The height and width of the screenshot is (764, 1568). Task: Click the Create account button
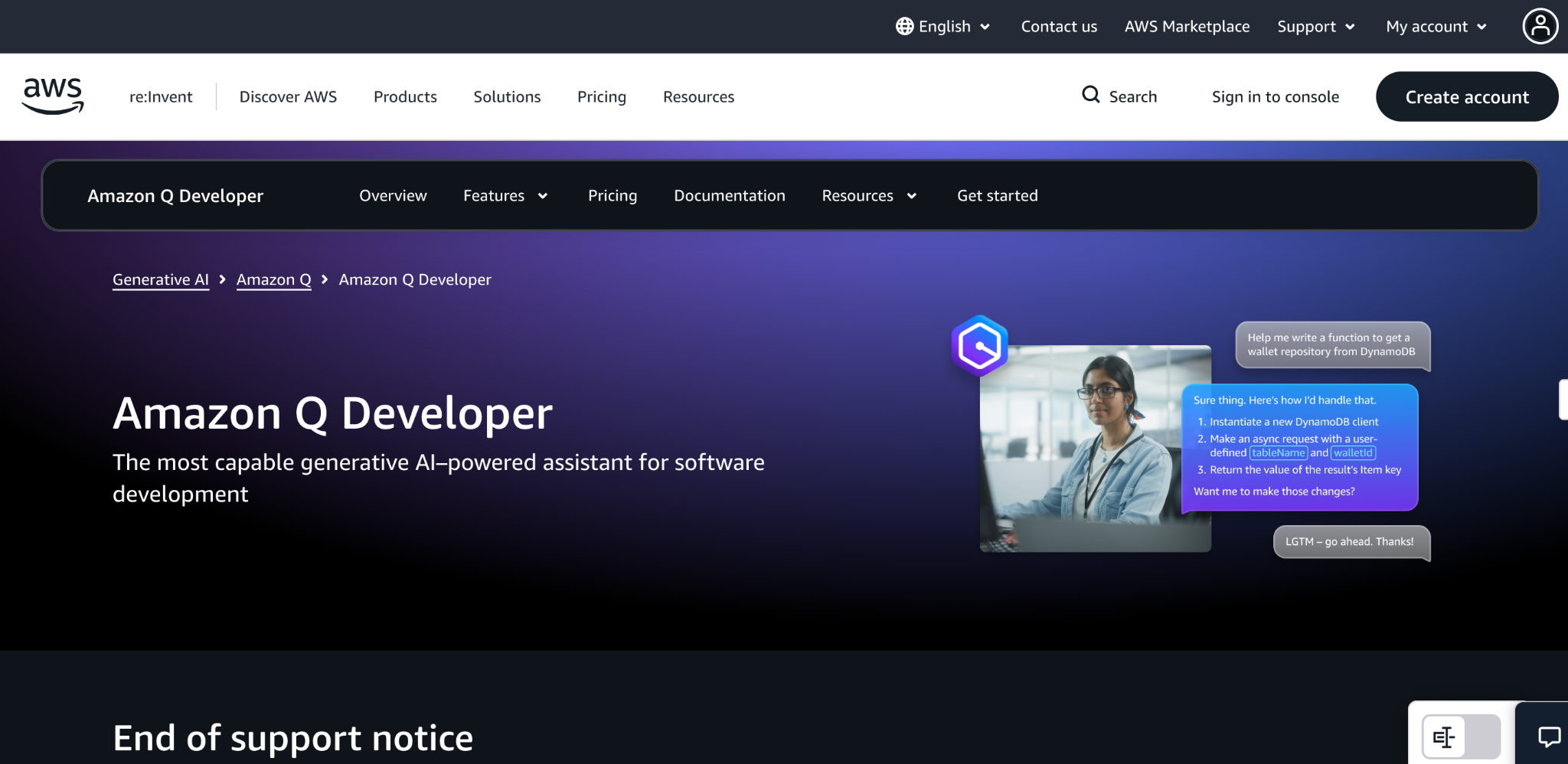pos(1467,96)
